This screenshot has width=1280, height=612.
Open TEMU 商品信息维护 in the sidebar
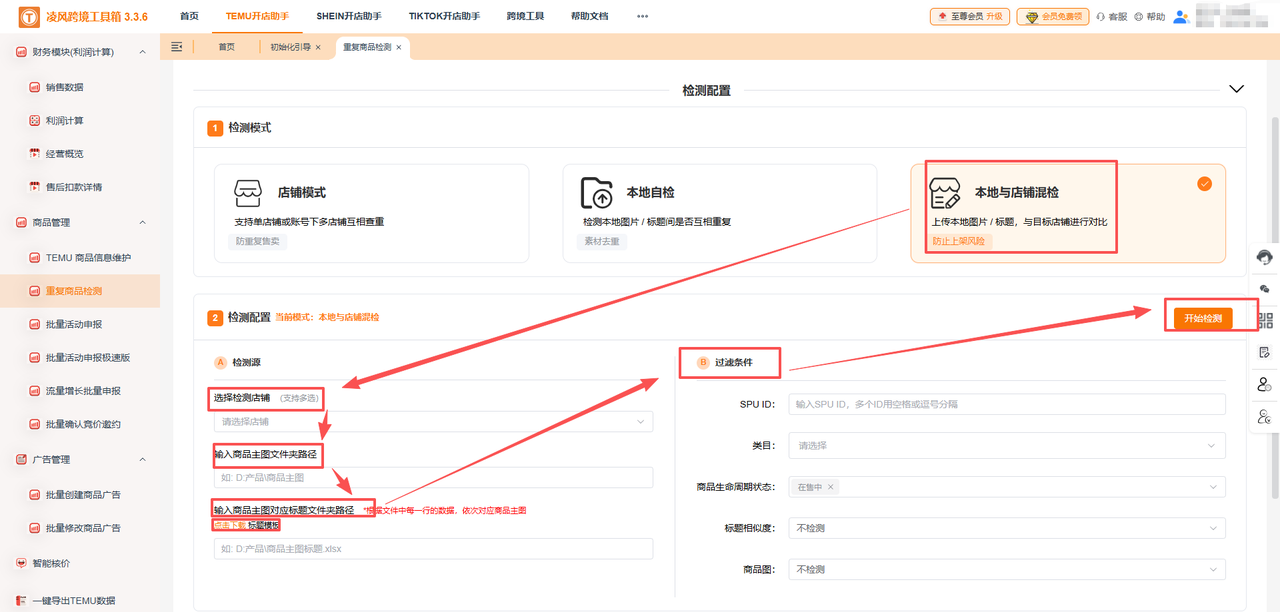(x=88, y=257)
